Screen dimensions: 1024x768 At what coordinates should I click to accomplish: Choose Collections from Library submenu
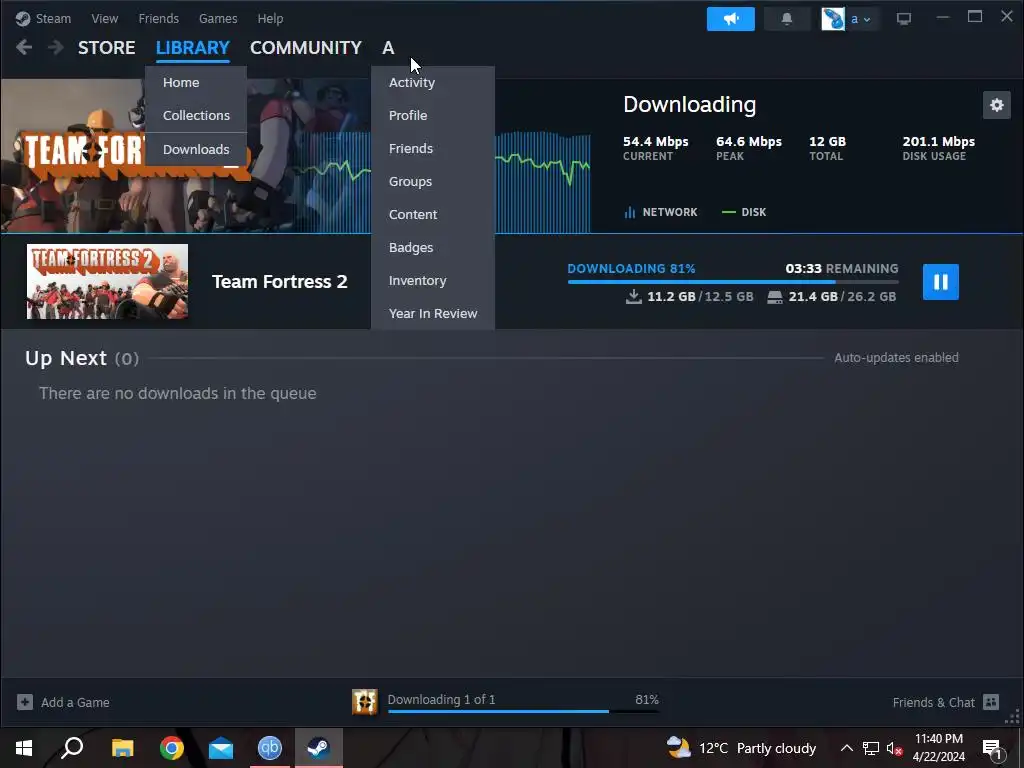pyautogui.click(x=195, y=116)
